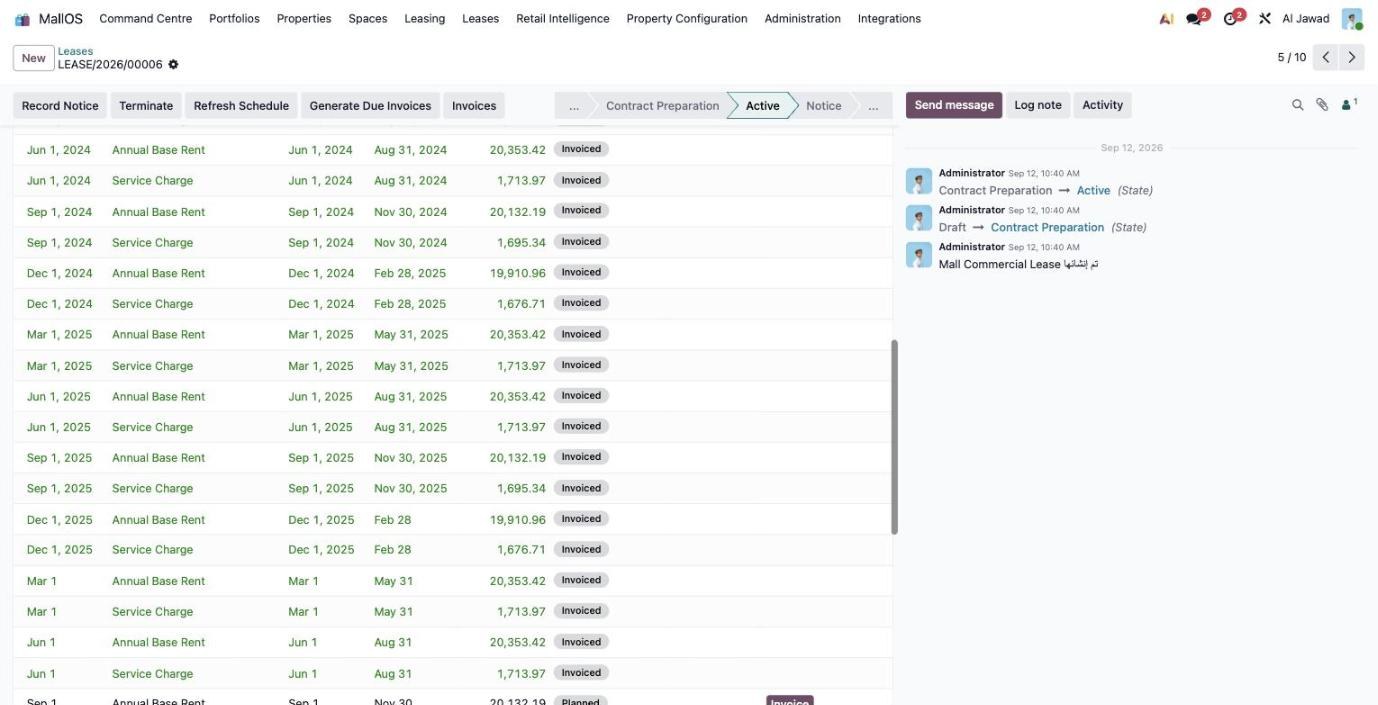This screenshot has height=705, width=1378.
Task: Select the Contract Preparation stage
Action: click(x=662, y=106)
